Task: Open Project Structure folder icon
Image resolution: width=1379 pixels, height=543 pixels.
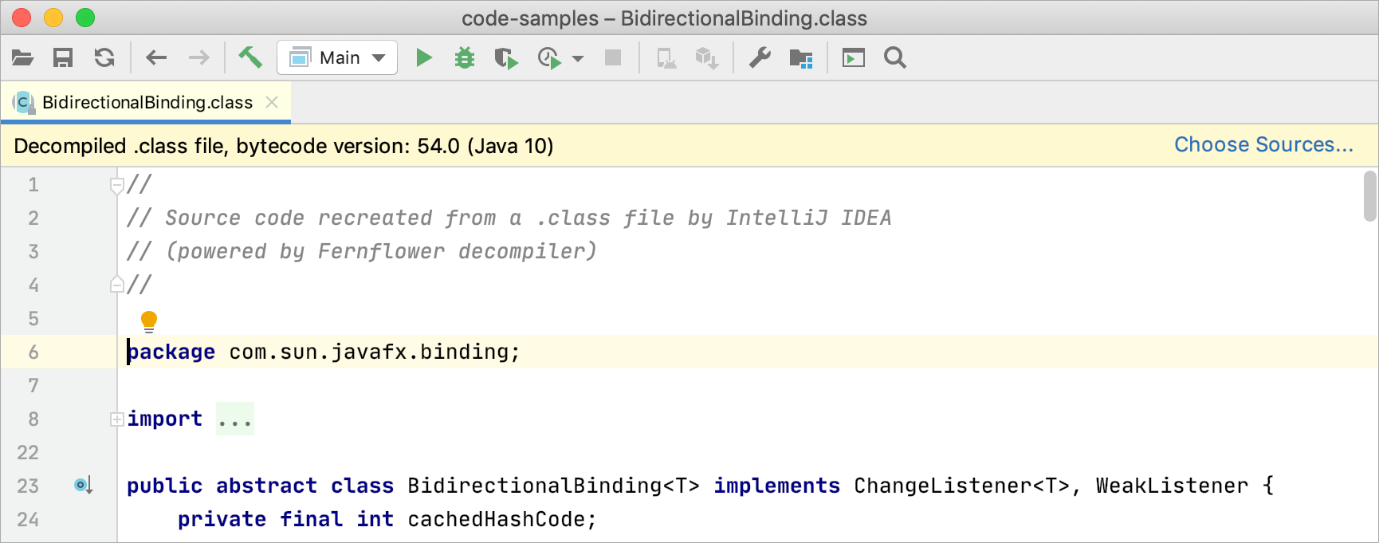Action: coord(800,58)
